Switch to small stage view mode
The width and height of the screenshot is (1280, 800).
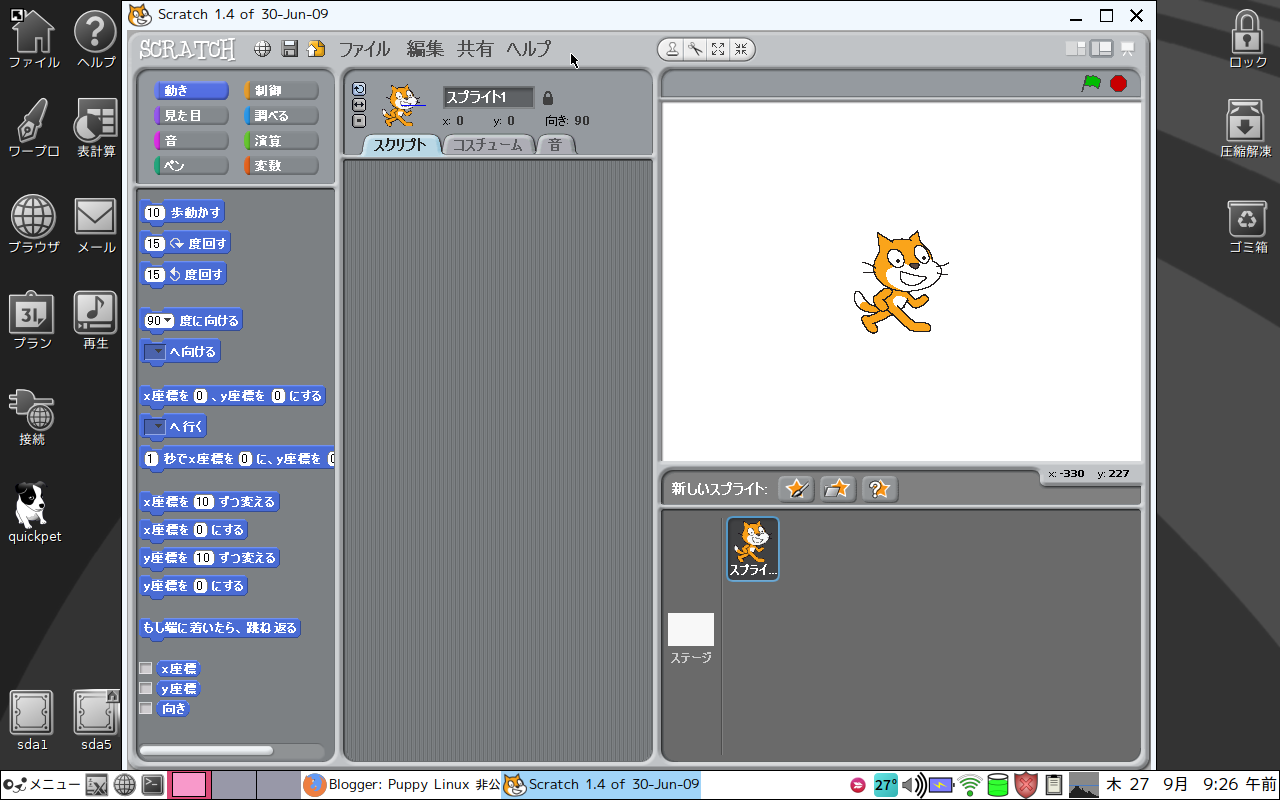(1076, 48)
